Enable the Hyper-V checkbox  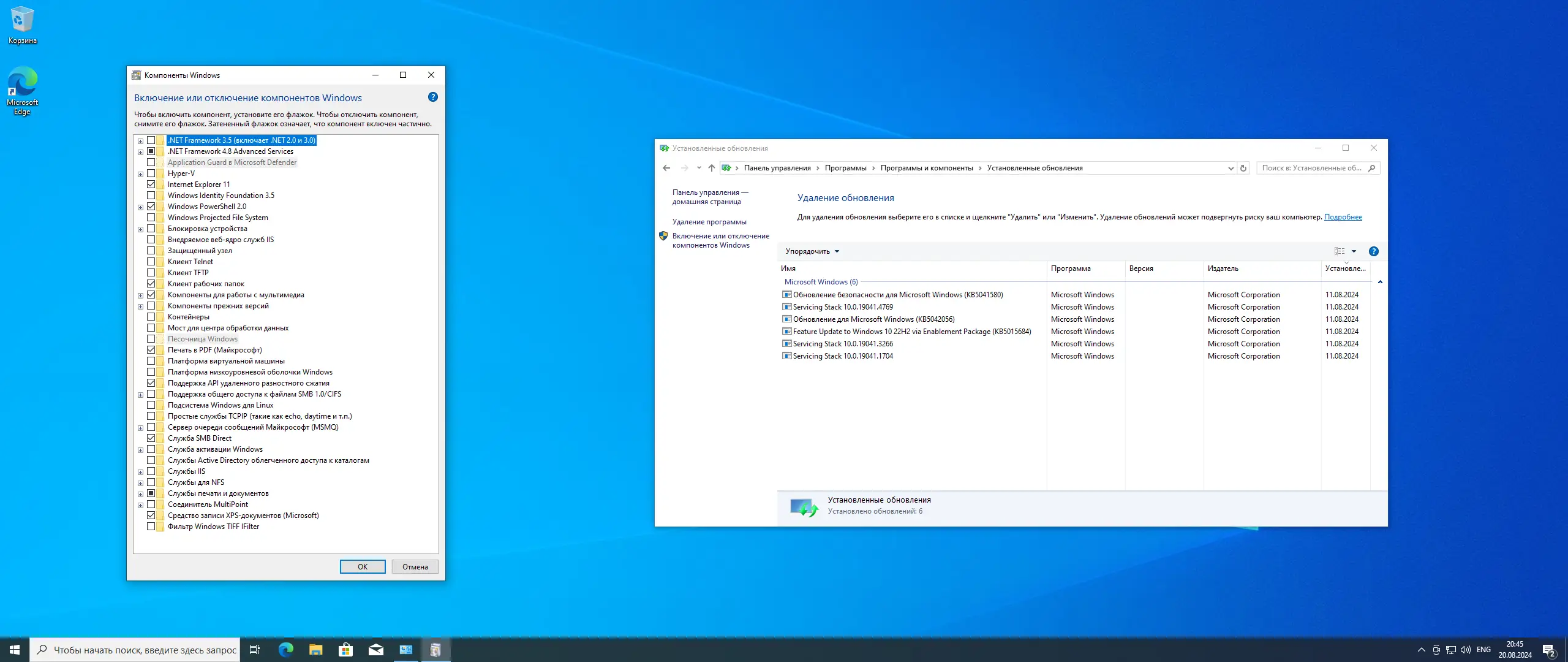point(151,173)
